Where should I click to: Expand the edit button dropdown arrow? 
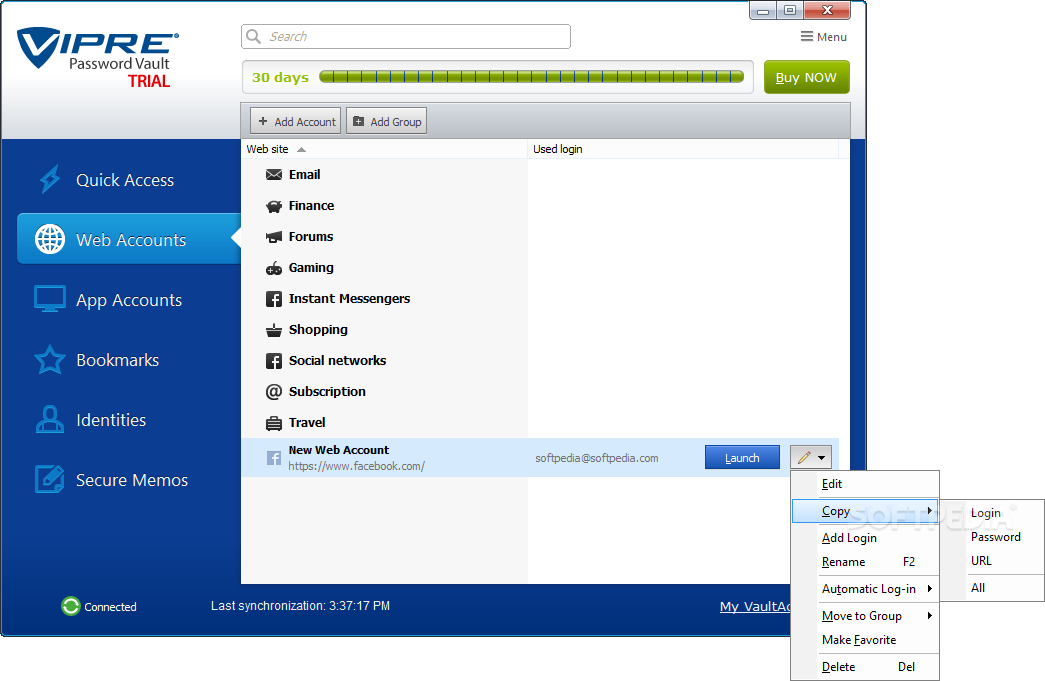[x=822, y=458]
